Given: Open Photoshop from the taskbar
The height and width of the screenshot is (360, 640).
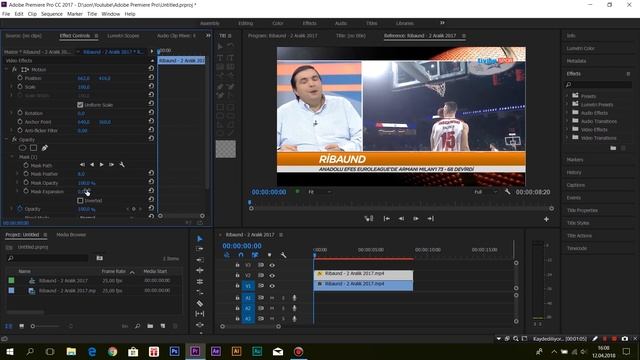Looking at the screenshot, I should pyautogui.click(x=174, y=351).
